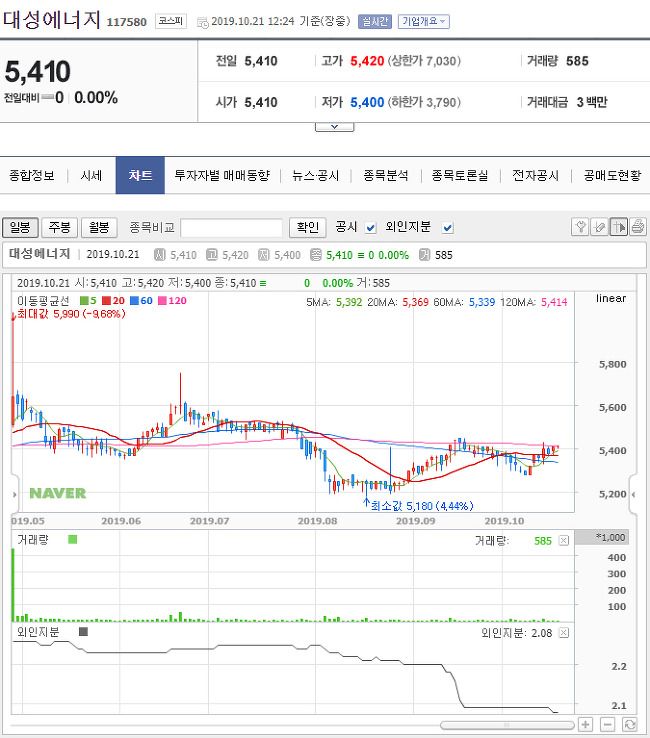Image resolution: width=650 pixels, height=738 pixels.
Task: Click the 120MA 5,414 value
Action: tap(554, 302)
